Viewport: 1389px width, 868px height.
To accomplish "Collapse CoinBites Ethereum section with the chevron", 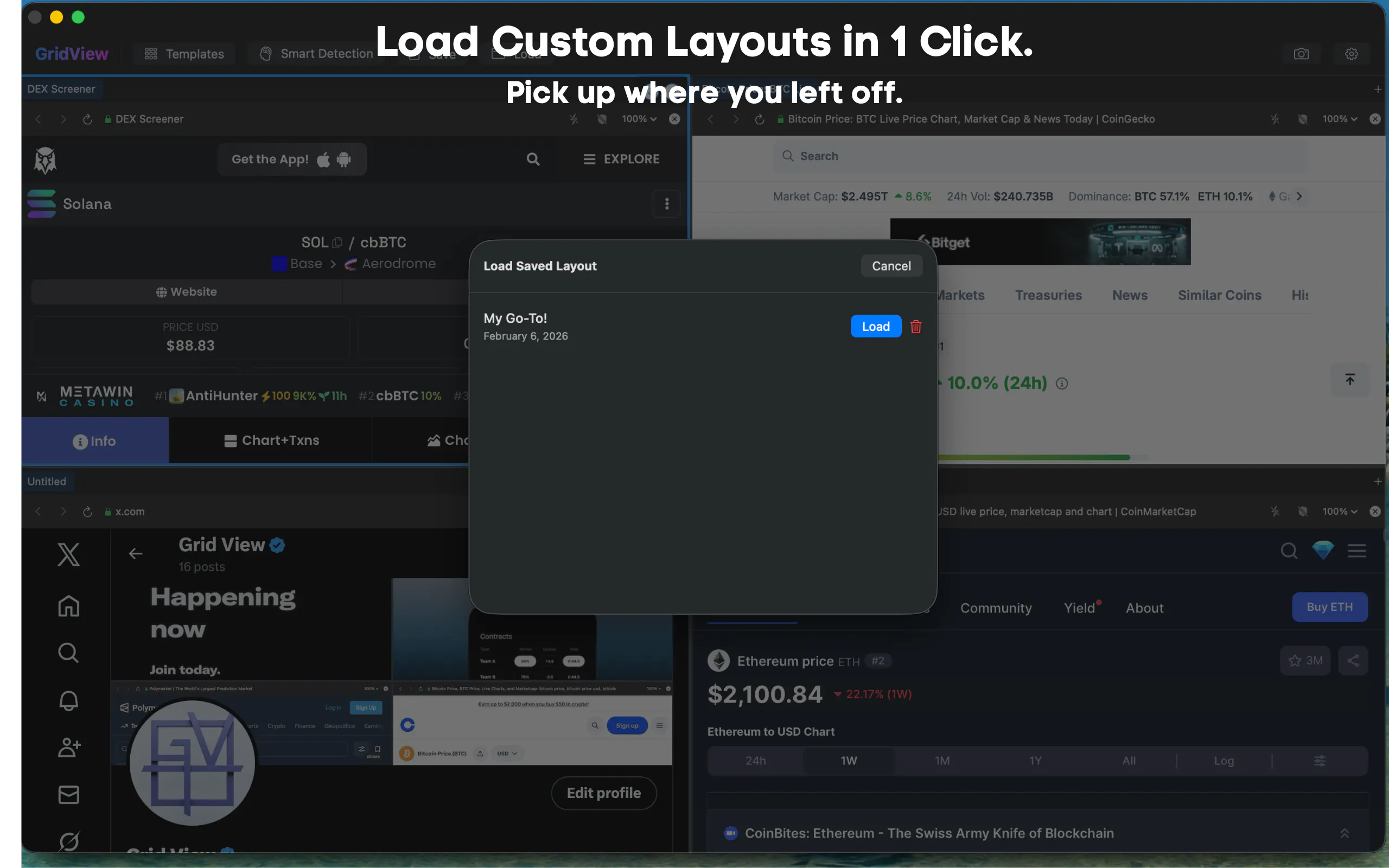I will (1344, 833).
